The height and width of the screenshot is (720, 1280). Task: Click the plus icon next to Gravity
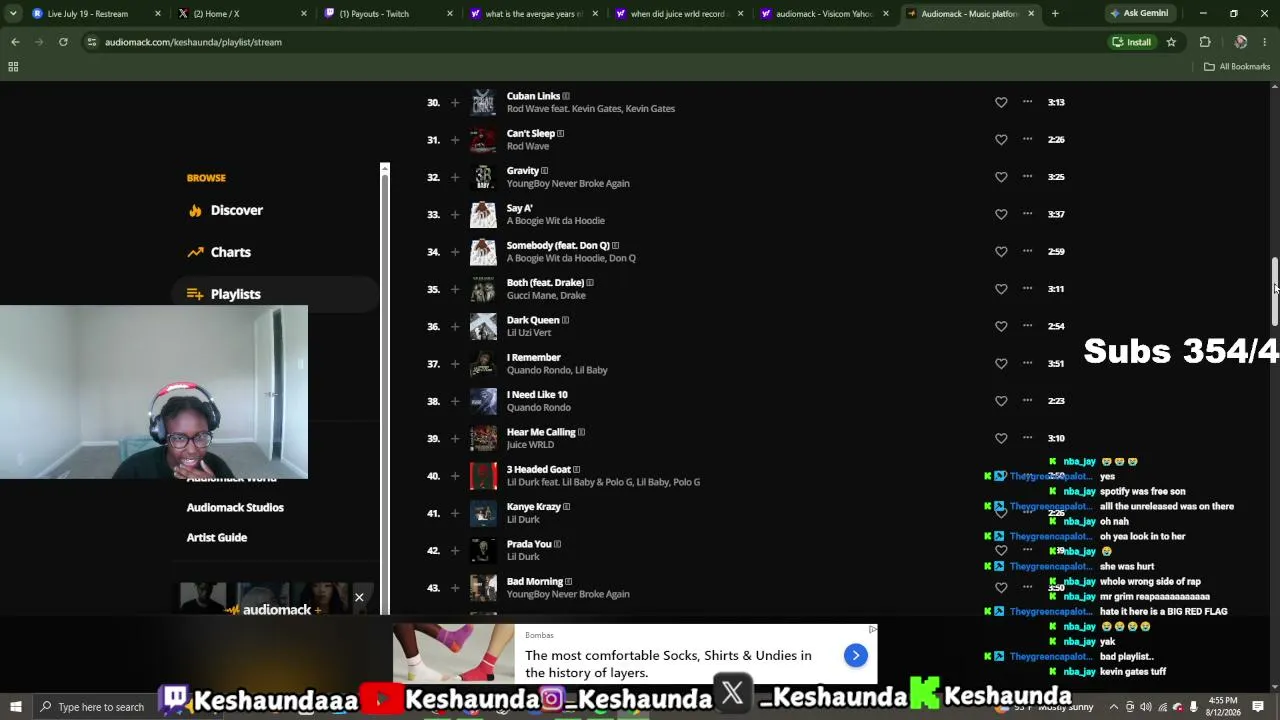point(455,177)
